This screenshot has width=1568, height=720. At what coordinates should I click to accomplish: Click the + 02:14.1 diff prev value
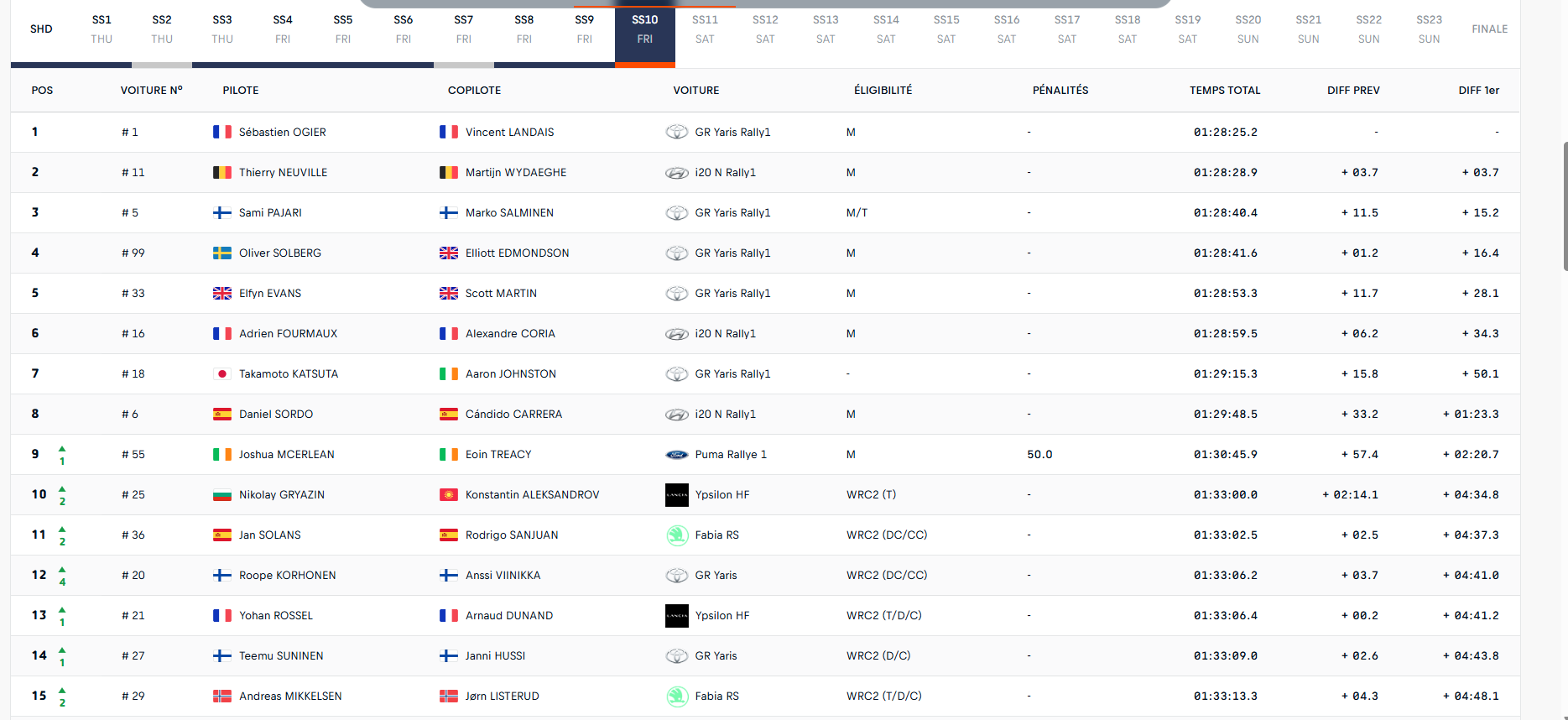click(1350, 495)
